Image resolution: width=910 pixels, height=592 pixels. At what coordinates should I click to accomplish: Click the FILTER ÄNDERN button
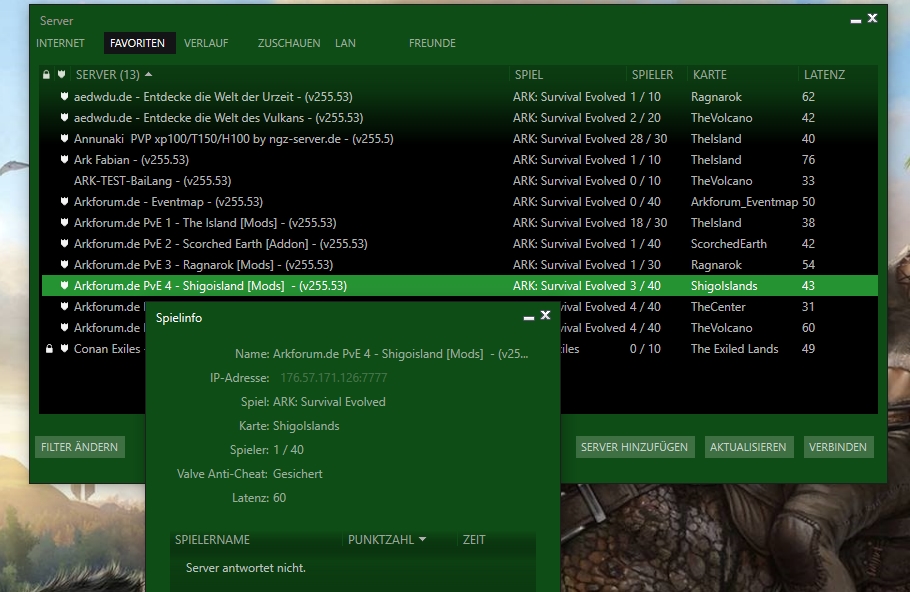pyautogui.click(x=80, y=447)
